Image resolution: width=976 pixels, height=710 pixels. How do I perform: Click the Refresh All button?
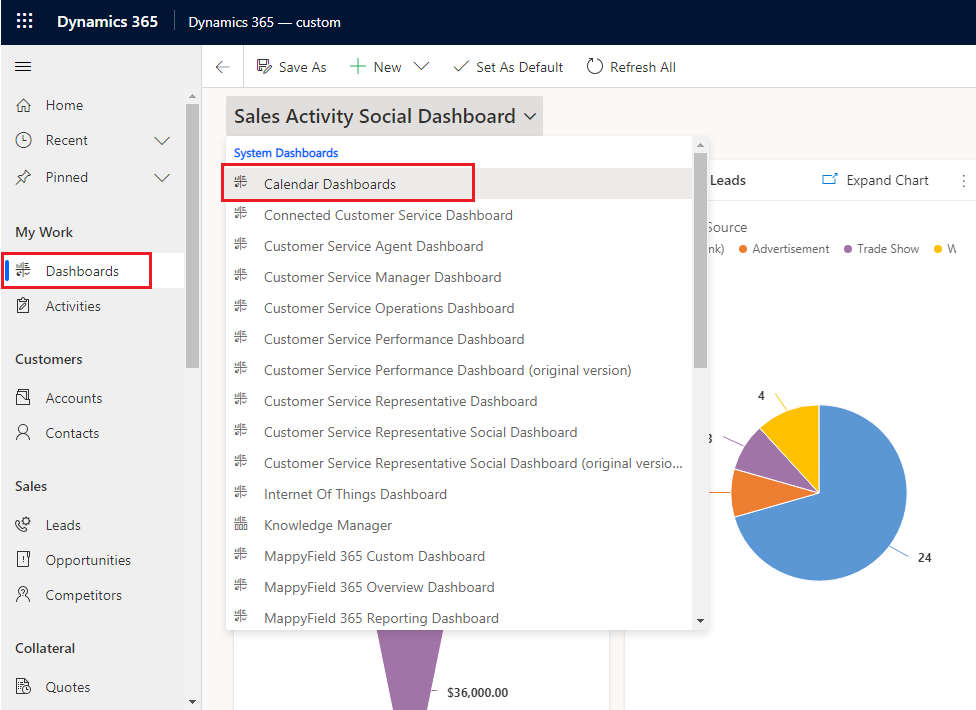click(x=631, y=67)
